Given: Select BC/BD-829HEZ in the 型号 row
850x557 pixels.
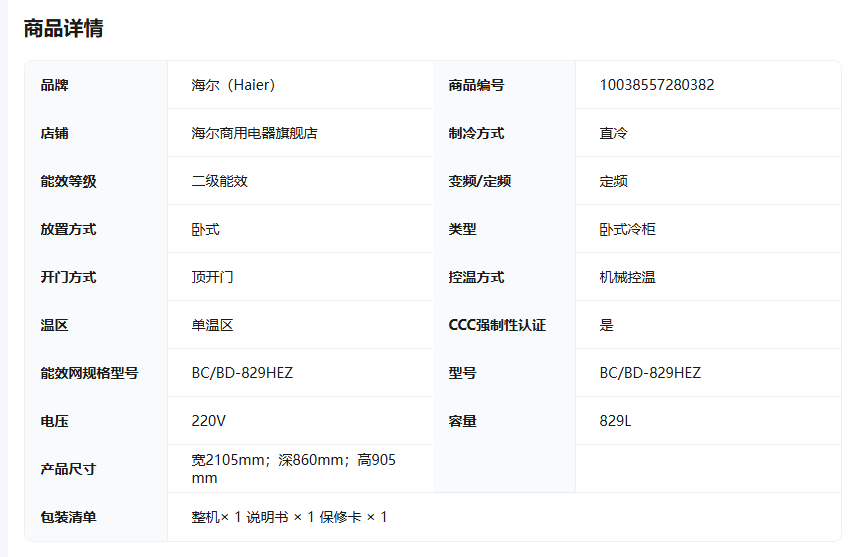Looking at the screenshot, I should tap(650, 373).
